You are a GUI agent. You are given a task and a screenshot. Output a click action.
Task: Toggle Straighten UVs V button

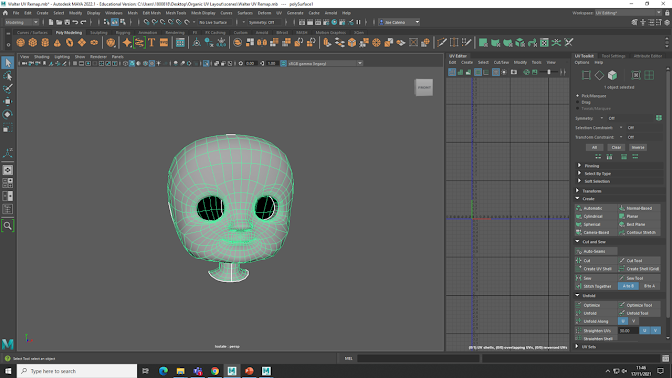point(655,331)
